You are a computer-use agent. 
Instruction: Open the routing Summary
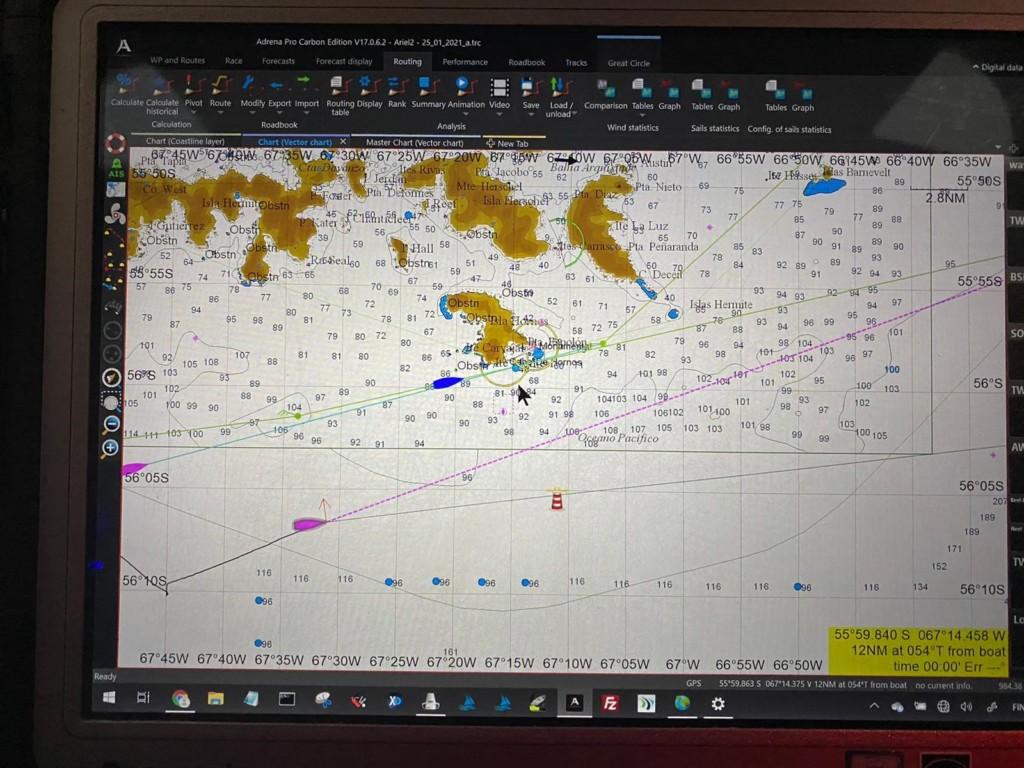(x=428, y=93)
